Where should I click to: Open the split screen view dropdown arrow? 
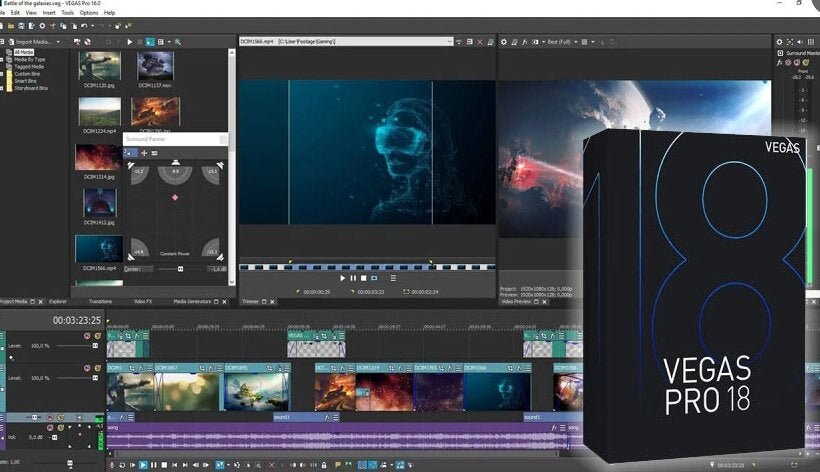click(543, 42)
